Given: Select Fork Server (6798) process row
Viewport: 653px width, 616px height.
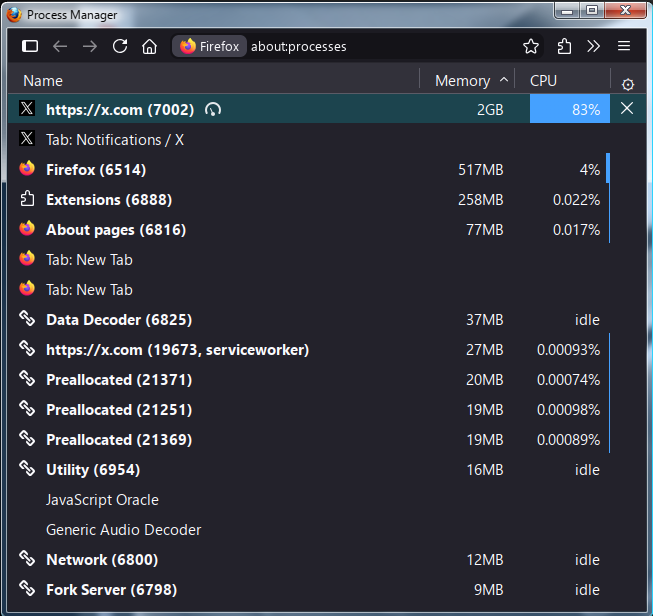Looking at the screenshot, I should click(327, 589).
